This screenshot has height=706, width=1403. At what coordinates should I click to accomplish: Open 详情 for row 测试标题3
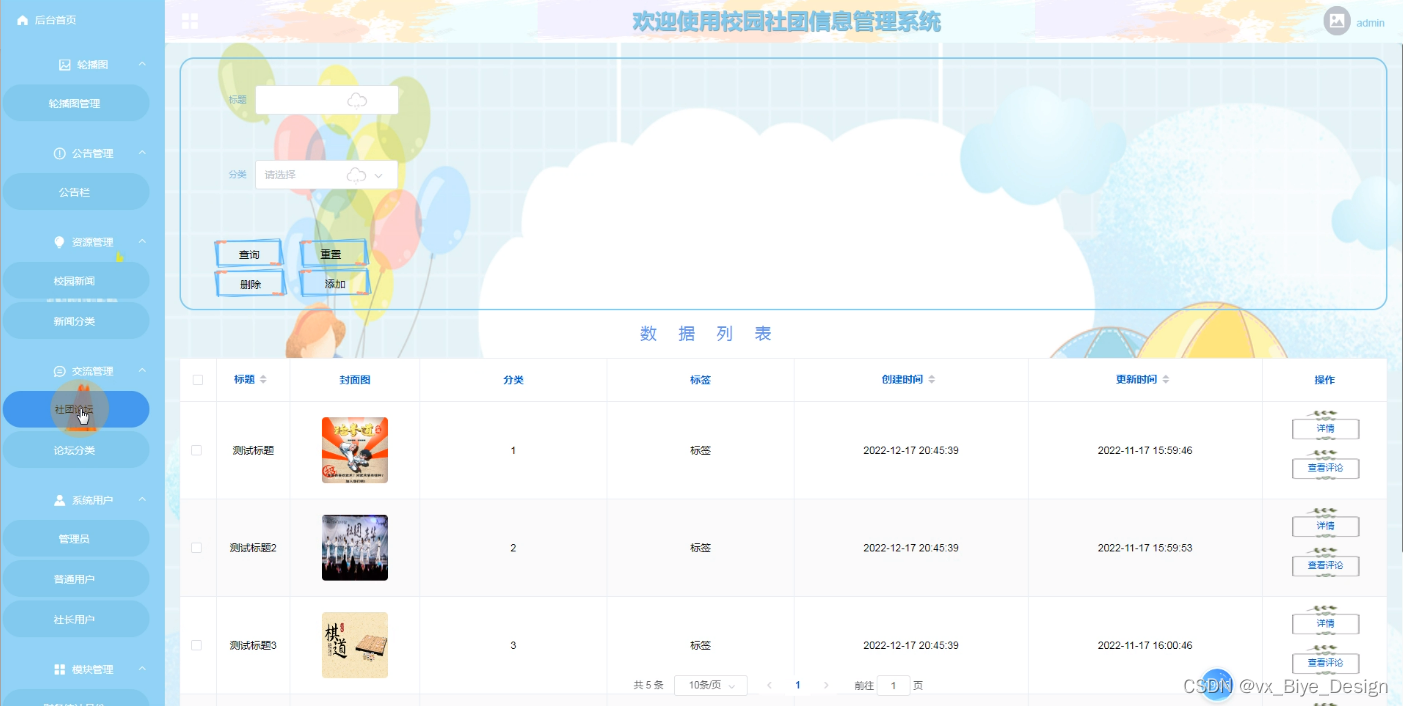pyautogui.click(x=1325, y=624)
